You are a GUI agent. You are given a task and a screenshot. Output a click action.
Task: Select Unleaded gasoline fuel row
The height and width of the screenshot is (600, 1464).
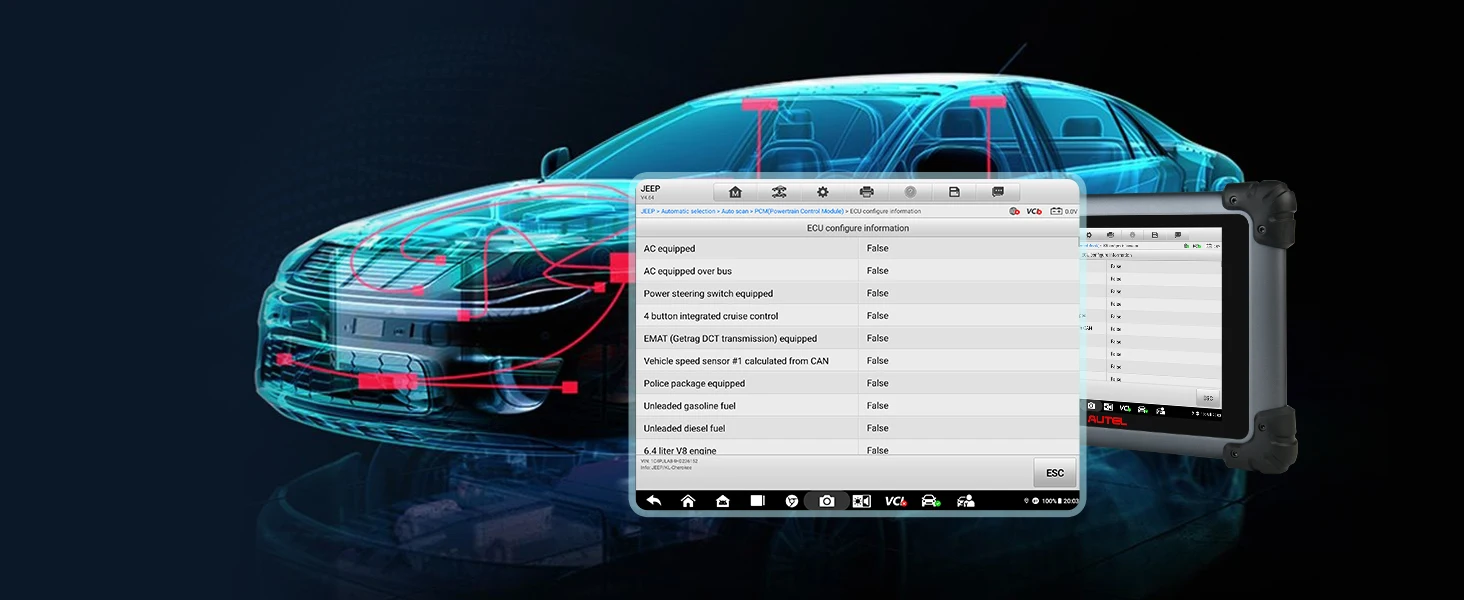858,406
